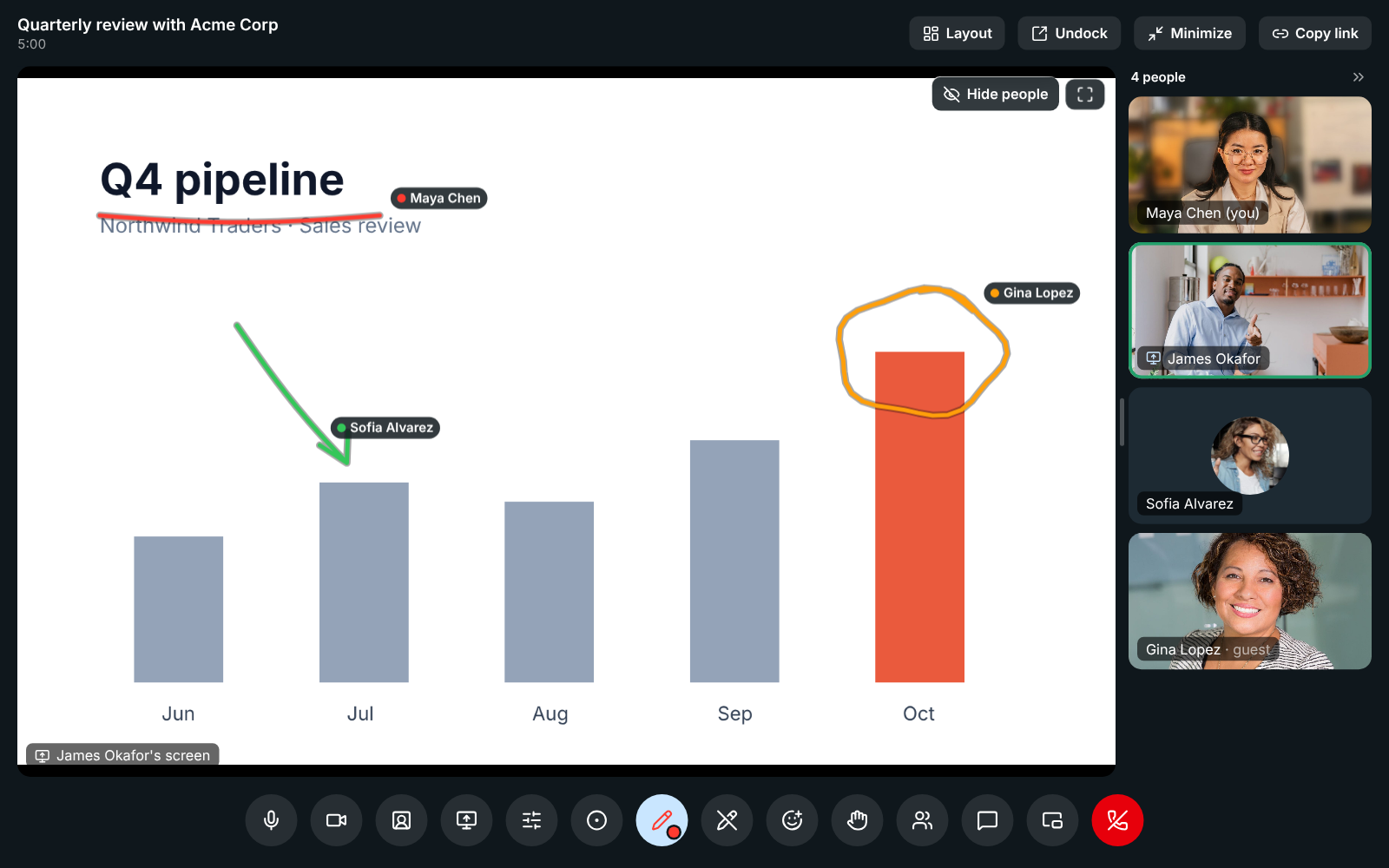Open the emoji reactions picker

pos(792,820)
